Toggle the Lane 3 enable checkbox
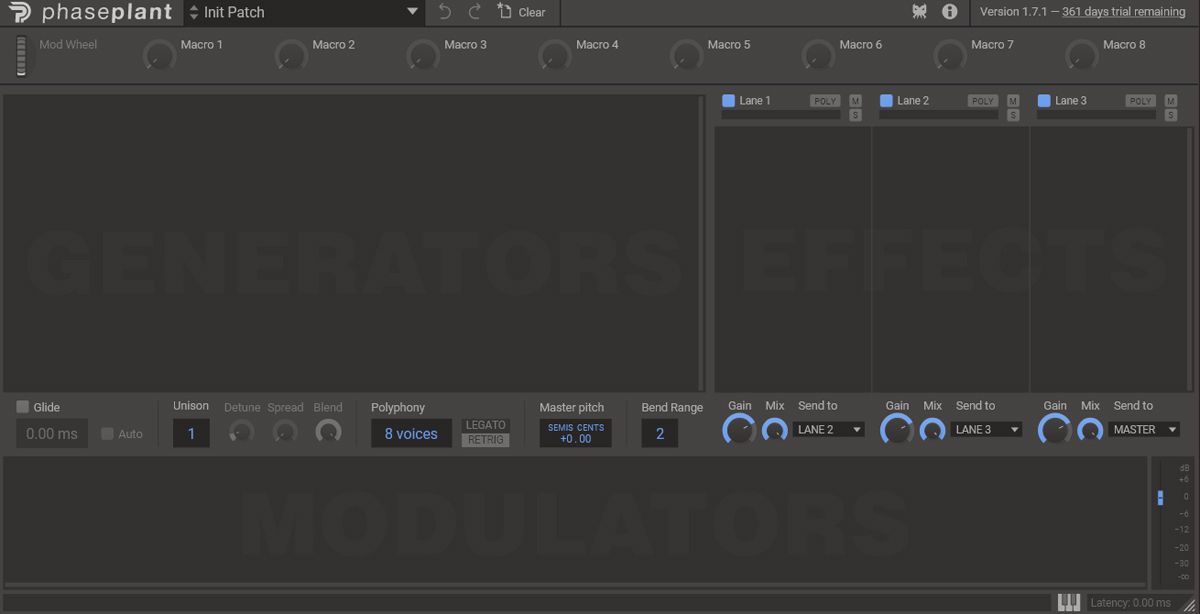This screenshot has width=1200, height=614. click(x=1044, y=101)
